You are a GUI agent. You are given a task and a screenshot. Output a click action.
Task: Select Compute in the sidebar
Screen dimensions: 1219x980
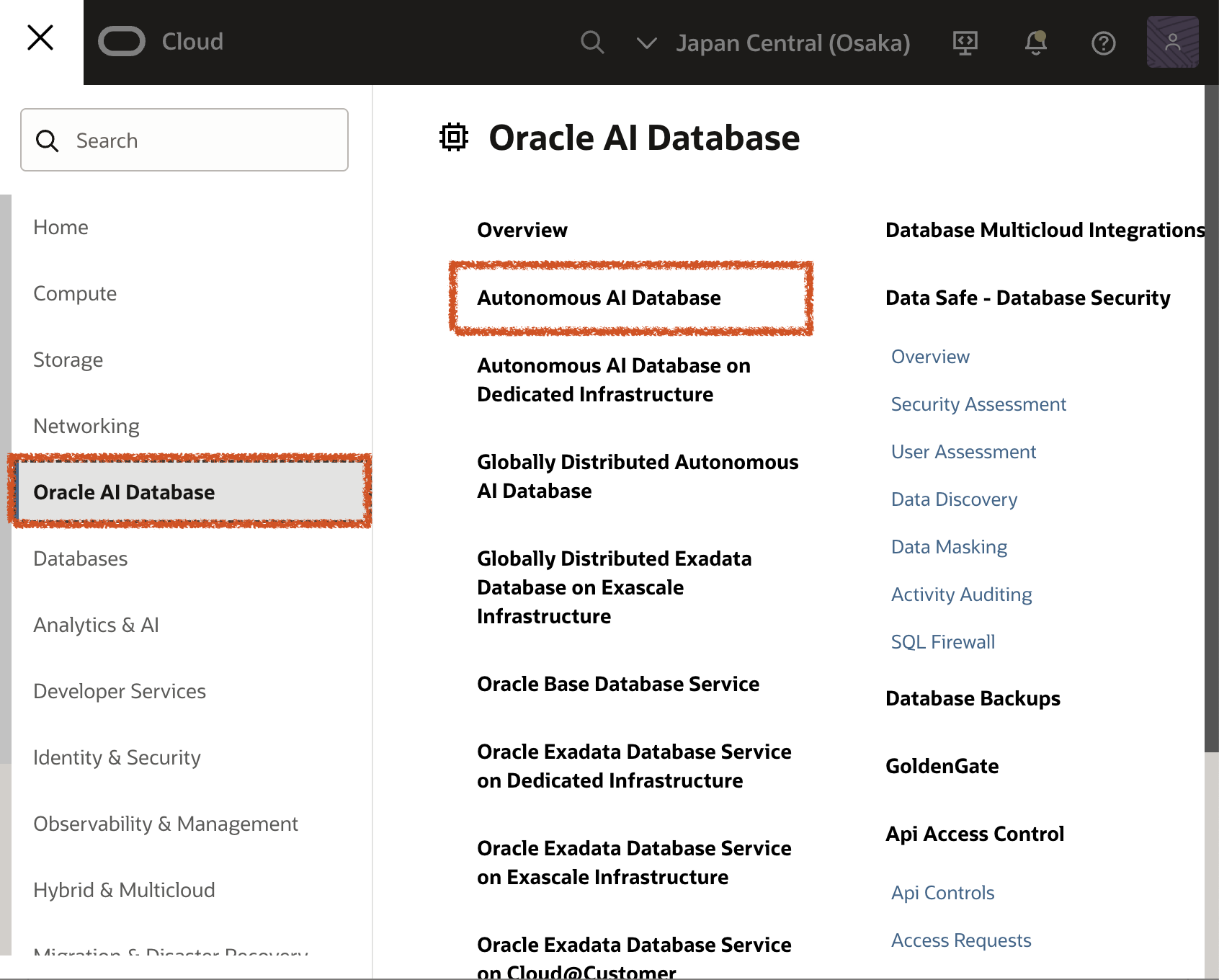click(x=74, y=293)
